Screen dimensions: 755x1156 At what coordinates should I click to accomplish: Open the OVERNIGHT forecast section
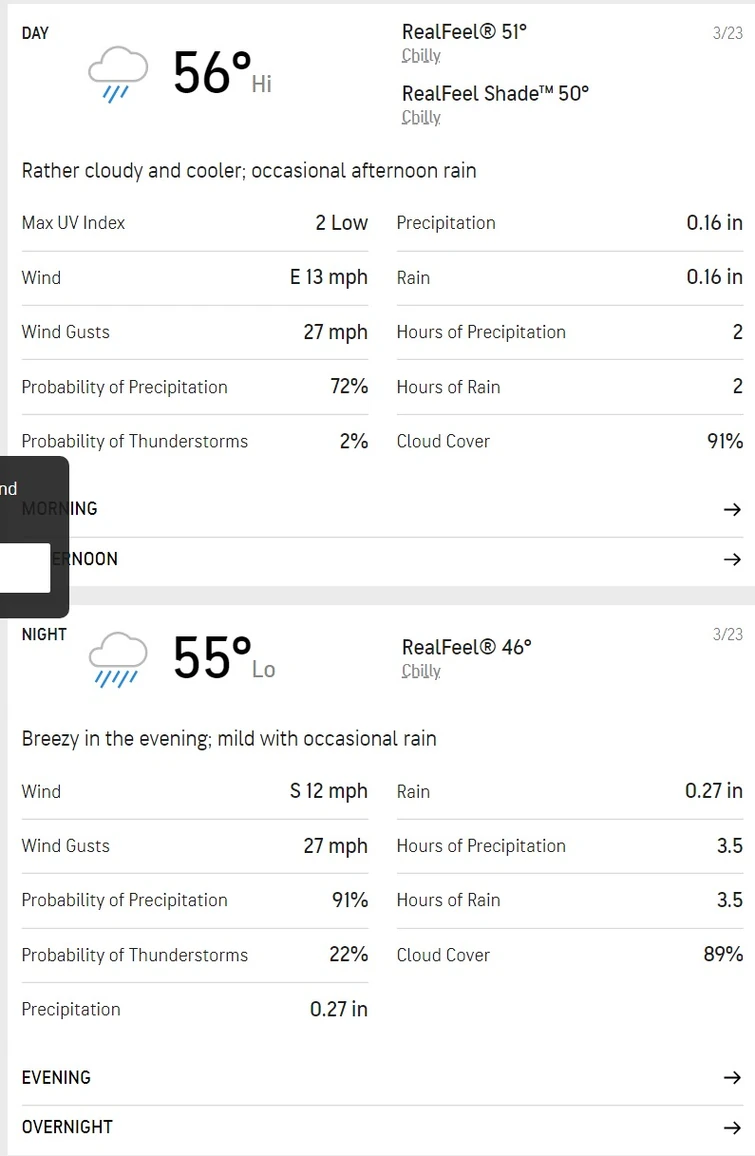tap(67, 1127)
